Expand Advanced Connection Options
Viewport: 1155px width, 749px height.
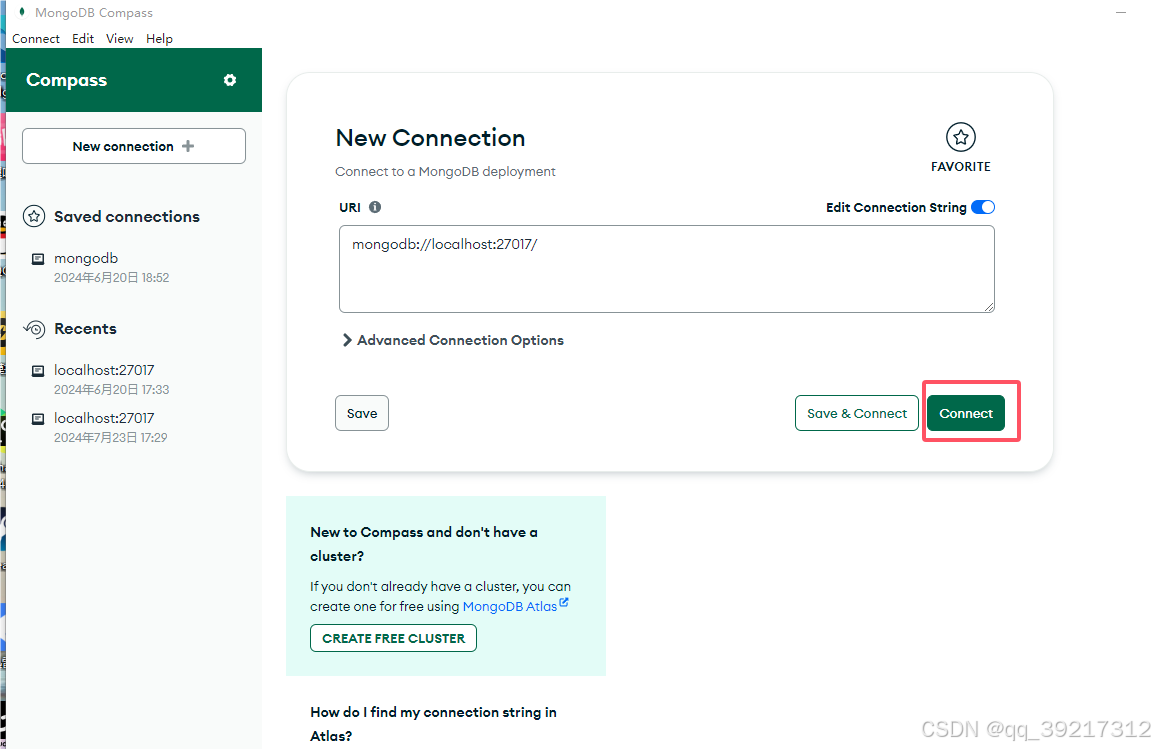coord(453,340)
